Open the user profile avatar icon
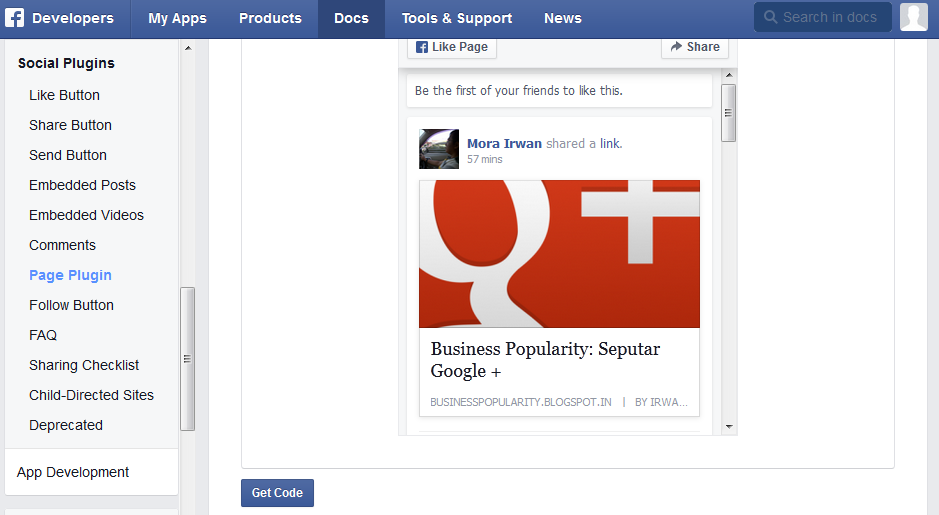This screenshot has width=939, height=515. point(913,17)
